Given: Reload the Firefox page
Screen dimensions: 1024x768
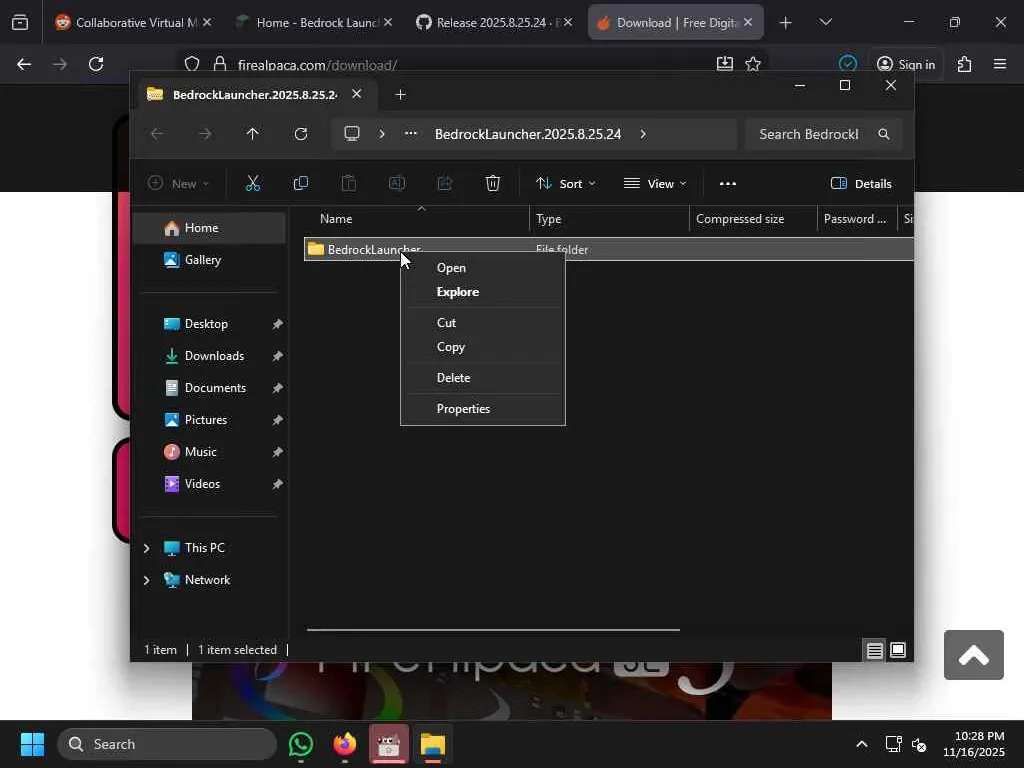Looking at the screenshot, I should [96, 64].
